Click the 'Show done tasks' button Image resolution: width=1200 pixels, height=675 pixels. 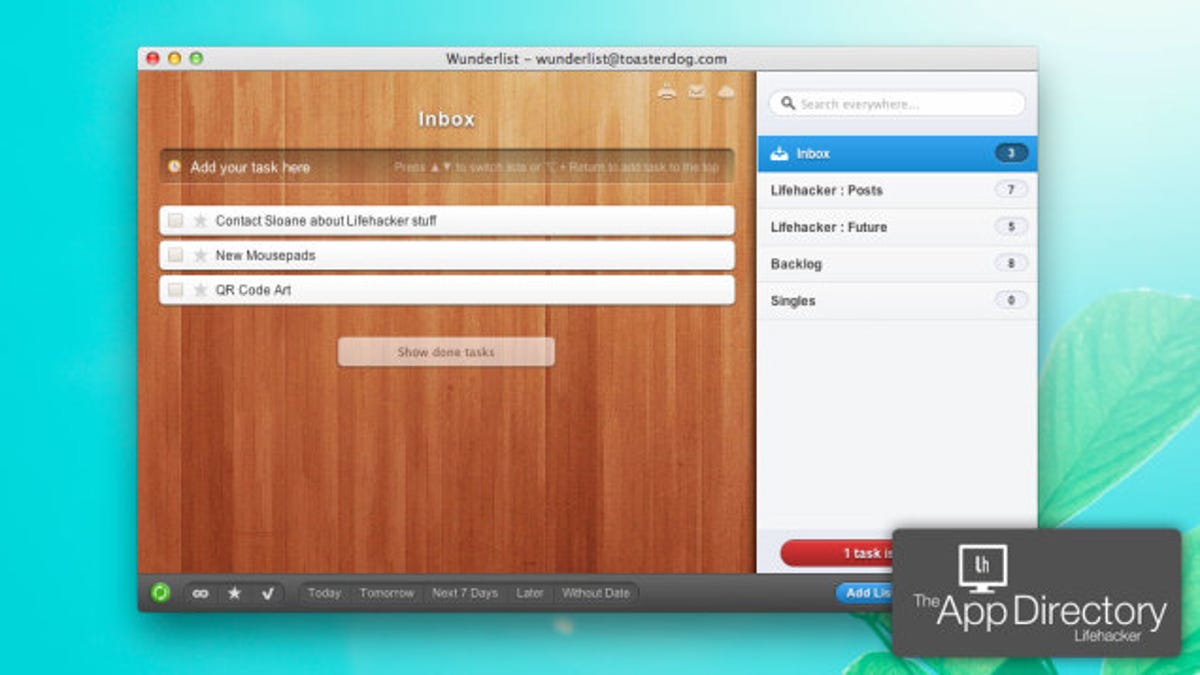click(446, 352)
